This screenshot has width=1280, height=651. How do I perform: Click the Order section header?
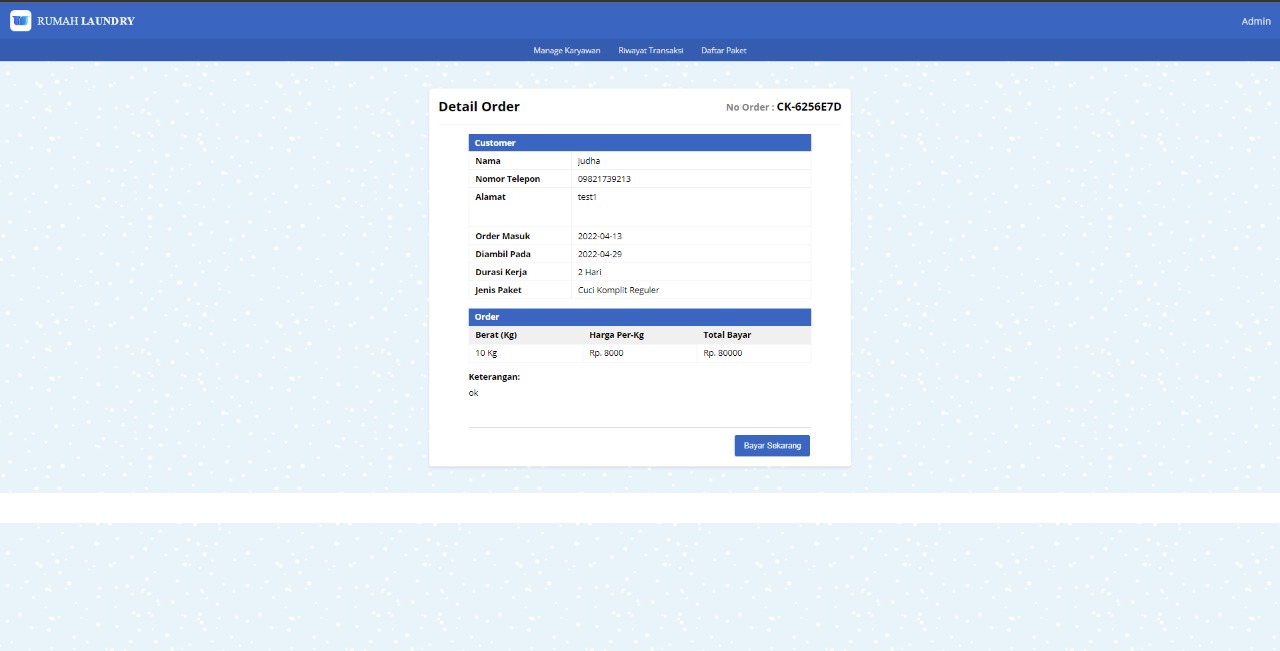pyautogui.click(x=486, y=316)
